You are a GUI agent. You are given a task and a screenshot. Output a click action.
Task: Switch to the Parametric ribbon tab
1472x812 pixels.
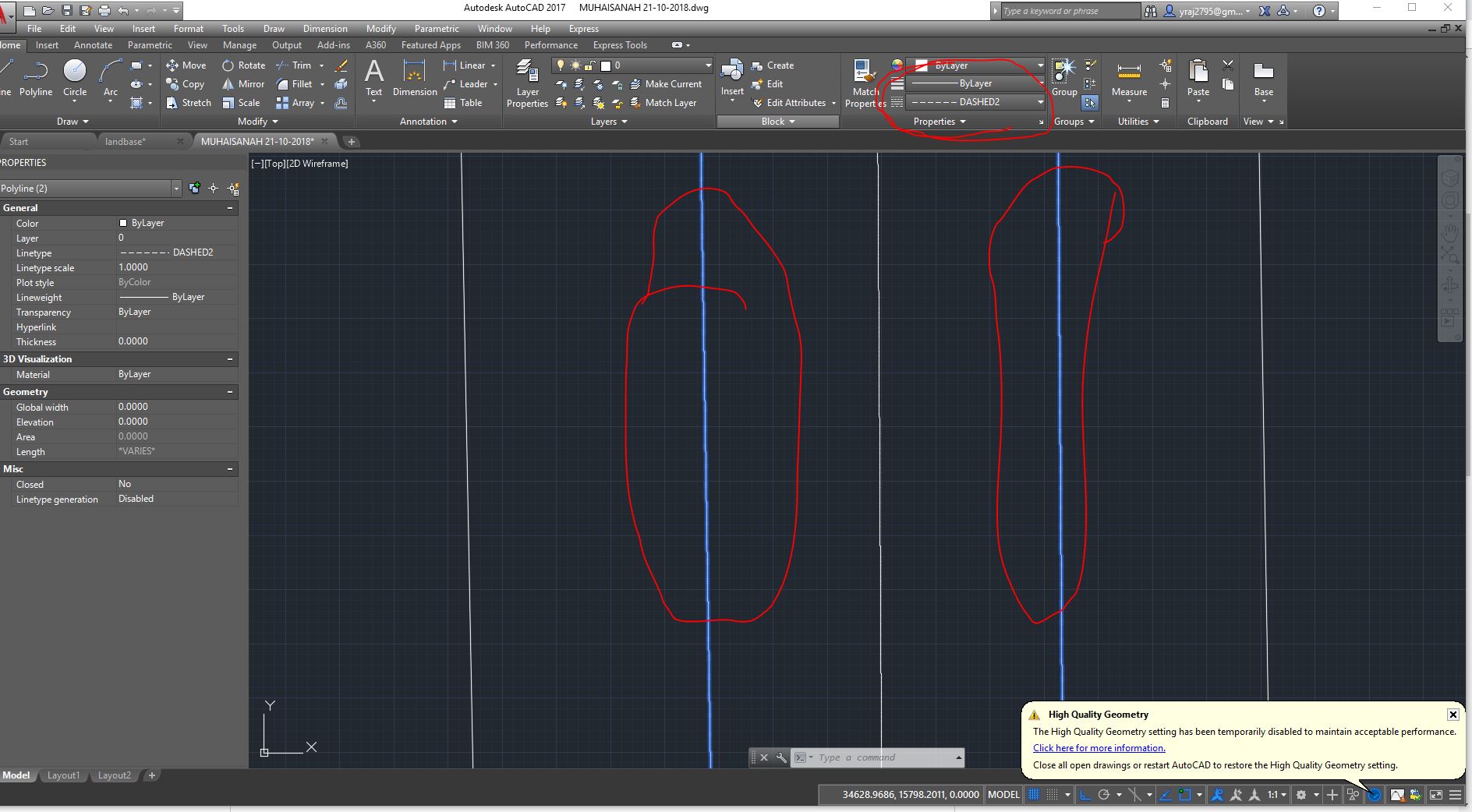pos(150,45)
